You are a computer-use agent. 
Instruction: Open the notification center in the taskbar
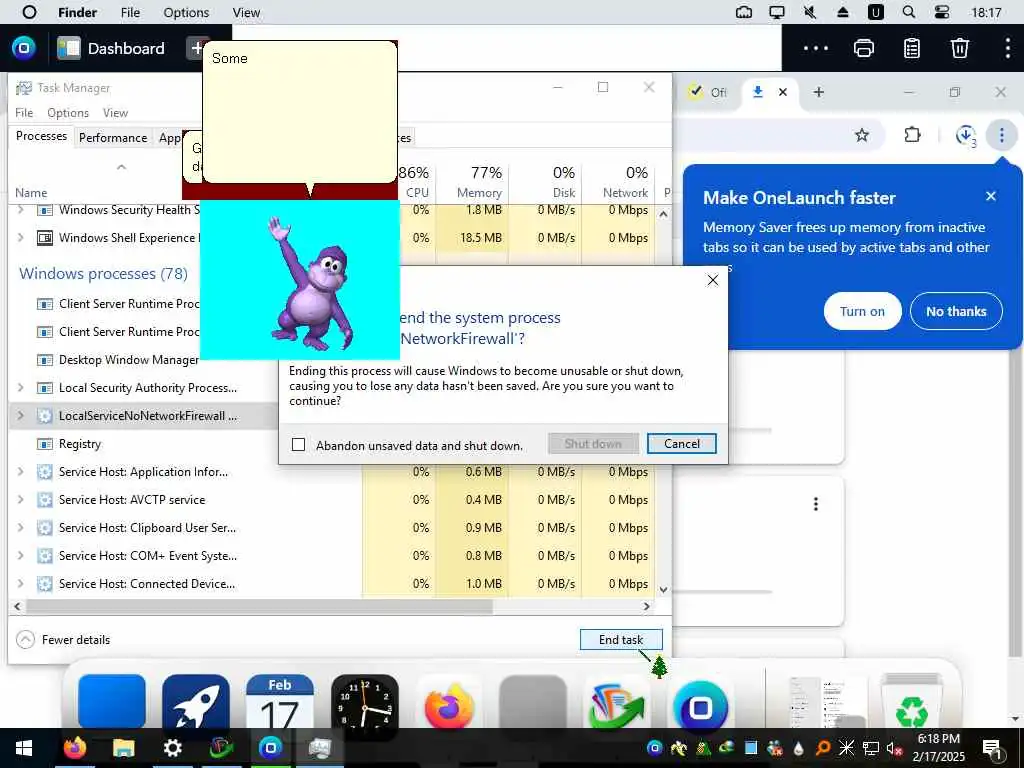point(991,748)
